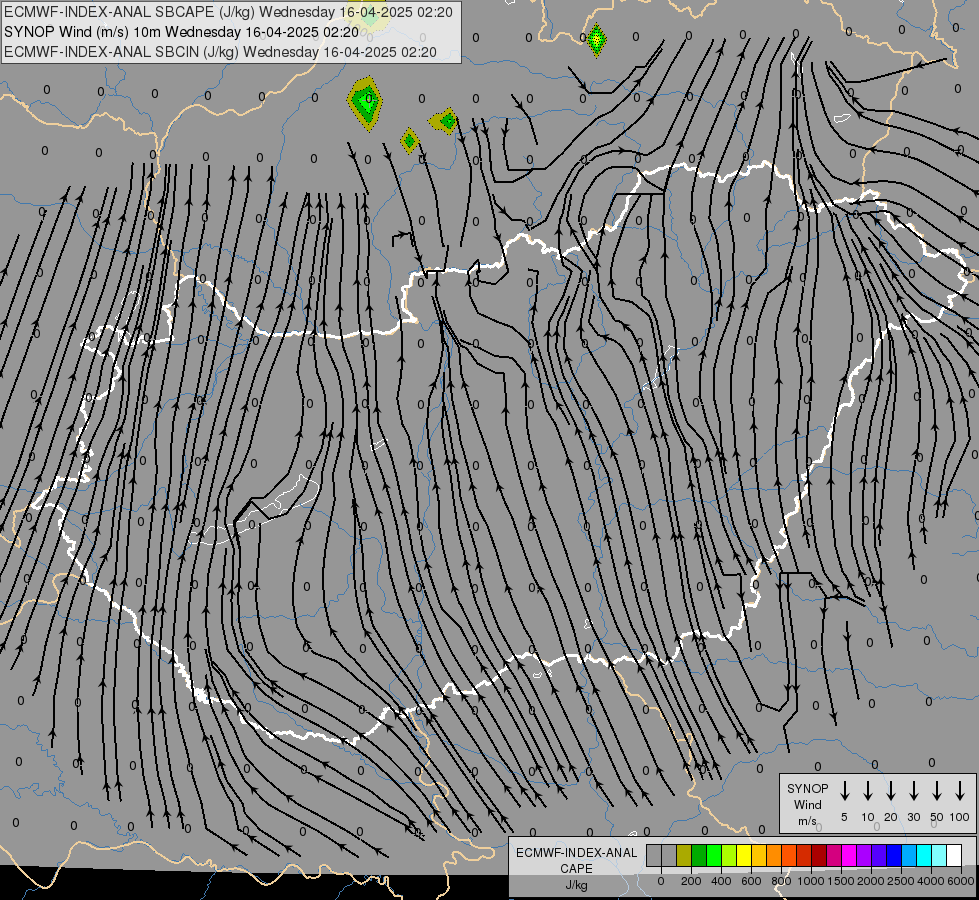979x900 pixels.
Task: Pick the pure blue swatch before 2500
Action: pos(894,855)
